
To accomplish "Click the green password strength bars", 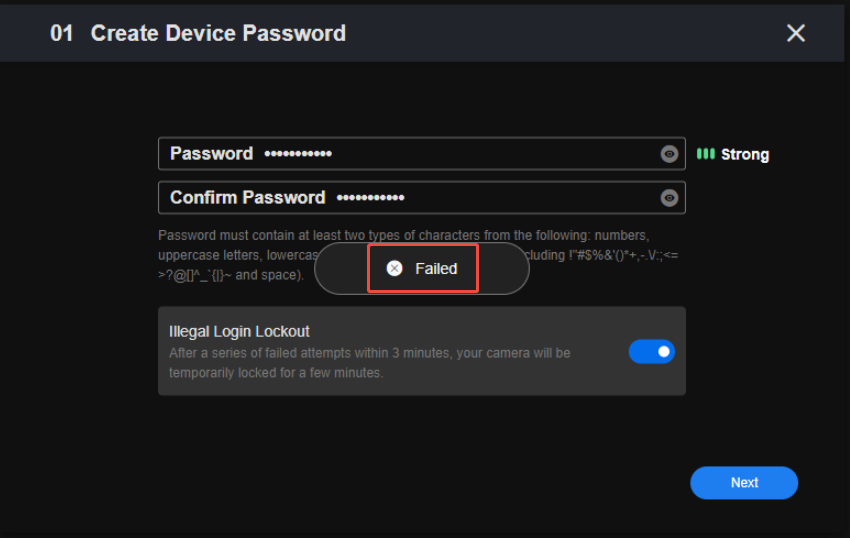I will coord(705,154).
